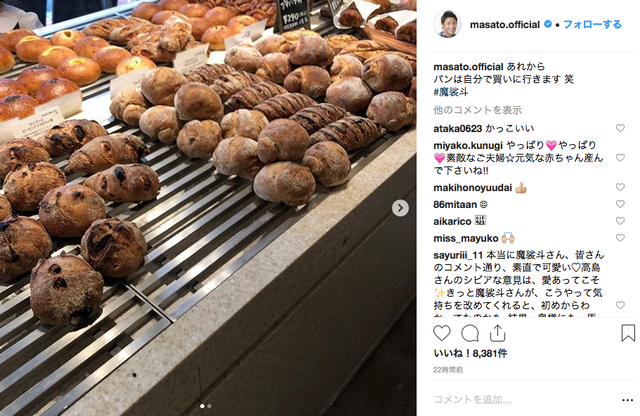Follow via the フォローする link
The width and height of the screenshot is (640, 416).
pyautogui.click(x=592, y=24)
